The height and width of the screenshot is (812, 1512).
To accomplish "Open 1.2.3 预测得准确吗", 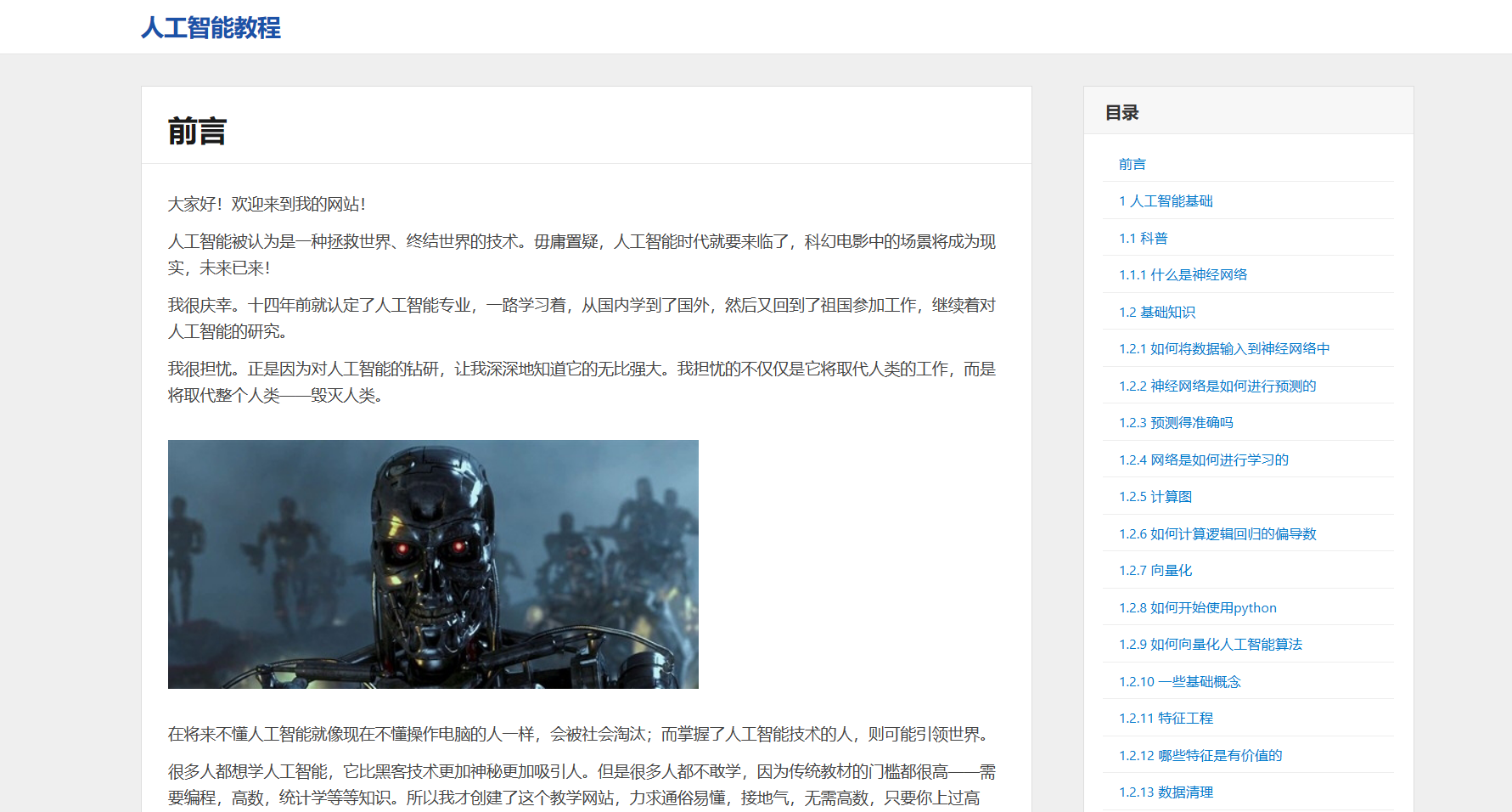I will (1176, 423).
